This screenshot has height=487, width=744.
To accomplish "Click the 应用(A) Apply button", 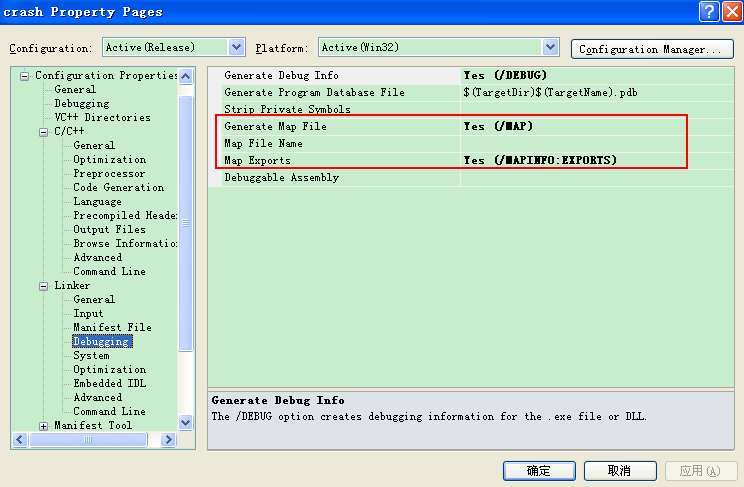I will tap(701, 471).
